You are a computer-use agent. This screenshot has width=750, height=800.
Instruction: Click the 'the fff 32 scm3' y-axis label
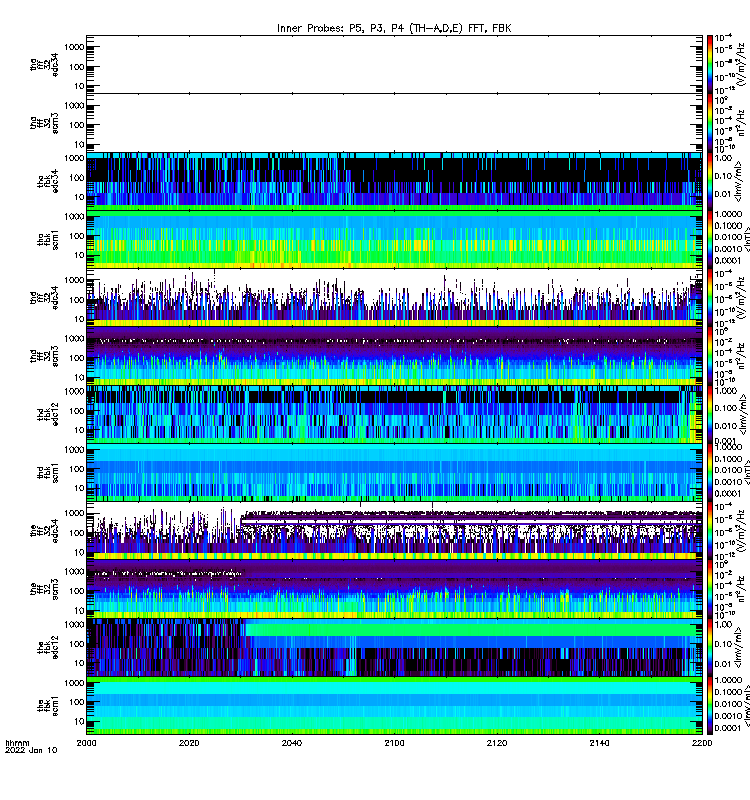coord(44,589)
